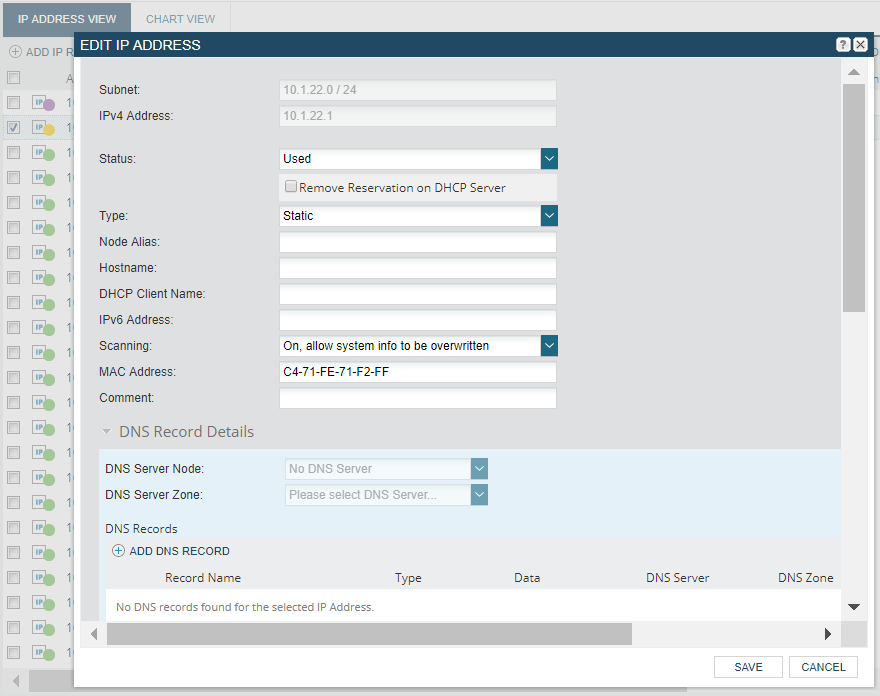Click into the MAC Address field

[417, 372]
